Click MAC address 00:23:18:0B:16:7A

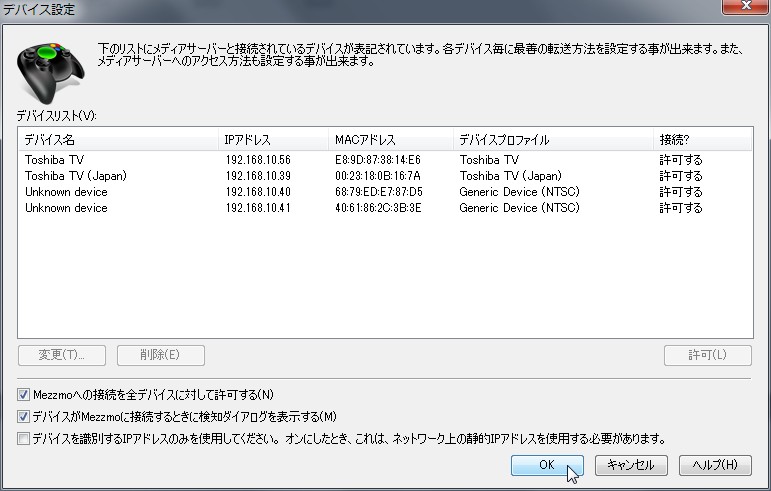378,175
